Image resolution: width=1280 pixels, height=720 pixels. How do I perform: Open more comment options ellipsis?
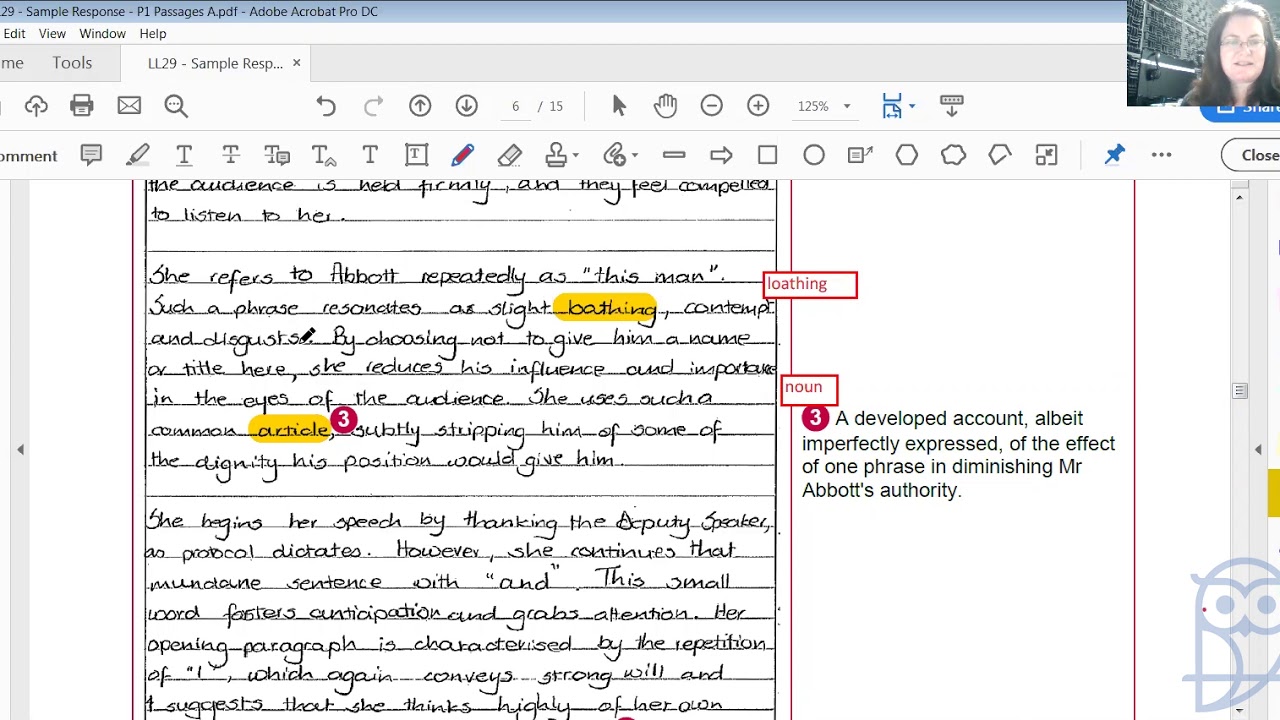[1161, 155]
